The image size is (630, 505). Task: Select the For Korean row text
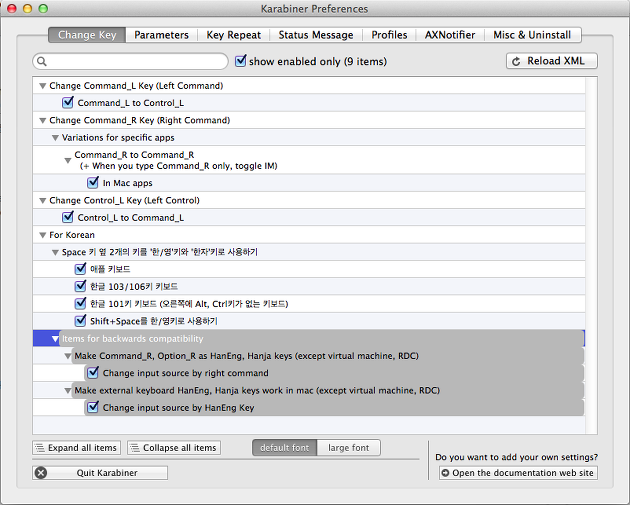(72, 235)
